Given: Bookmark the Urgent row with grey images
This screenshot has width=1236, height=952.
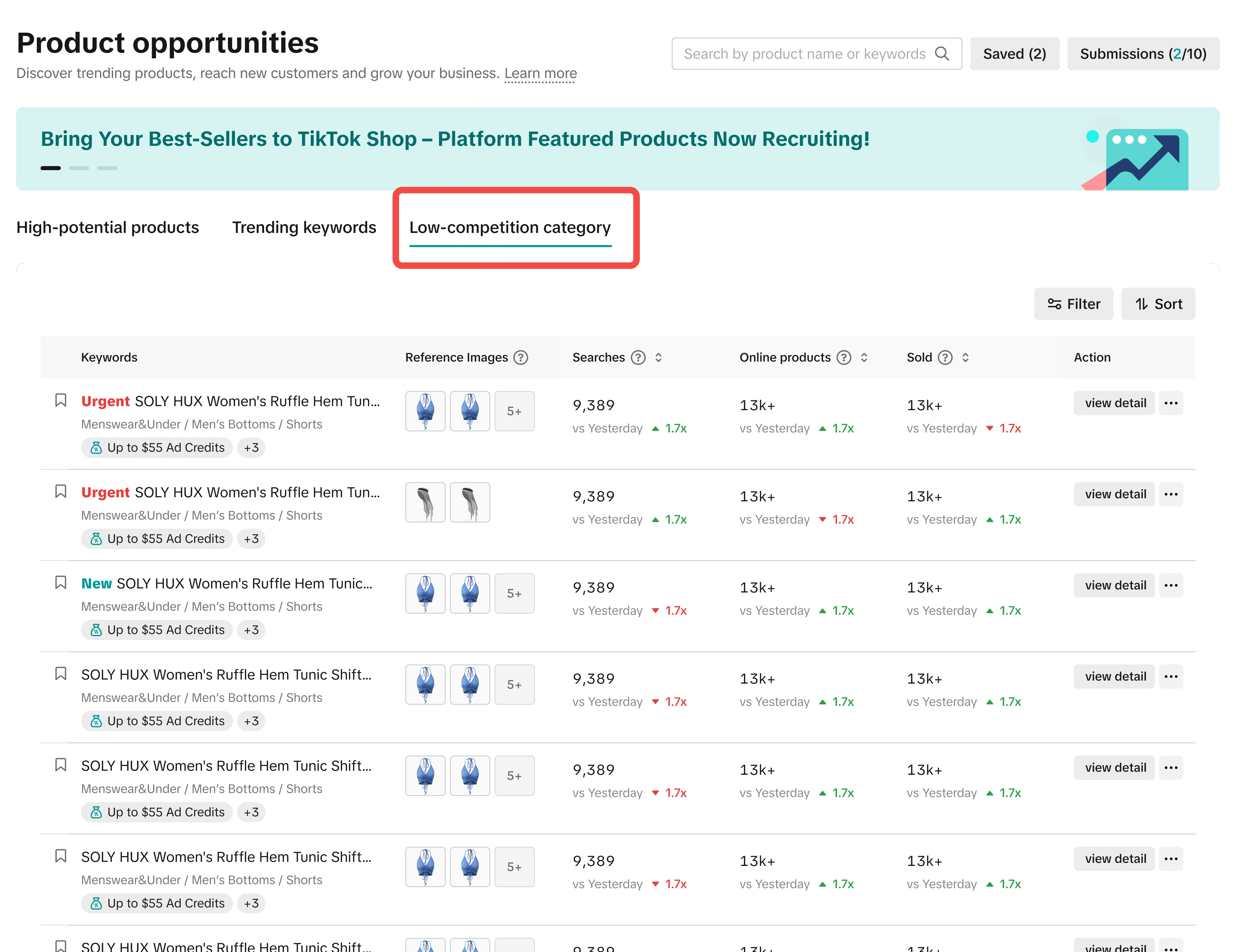Looking at the screenshot, I should [60, 492].
